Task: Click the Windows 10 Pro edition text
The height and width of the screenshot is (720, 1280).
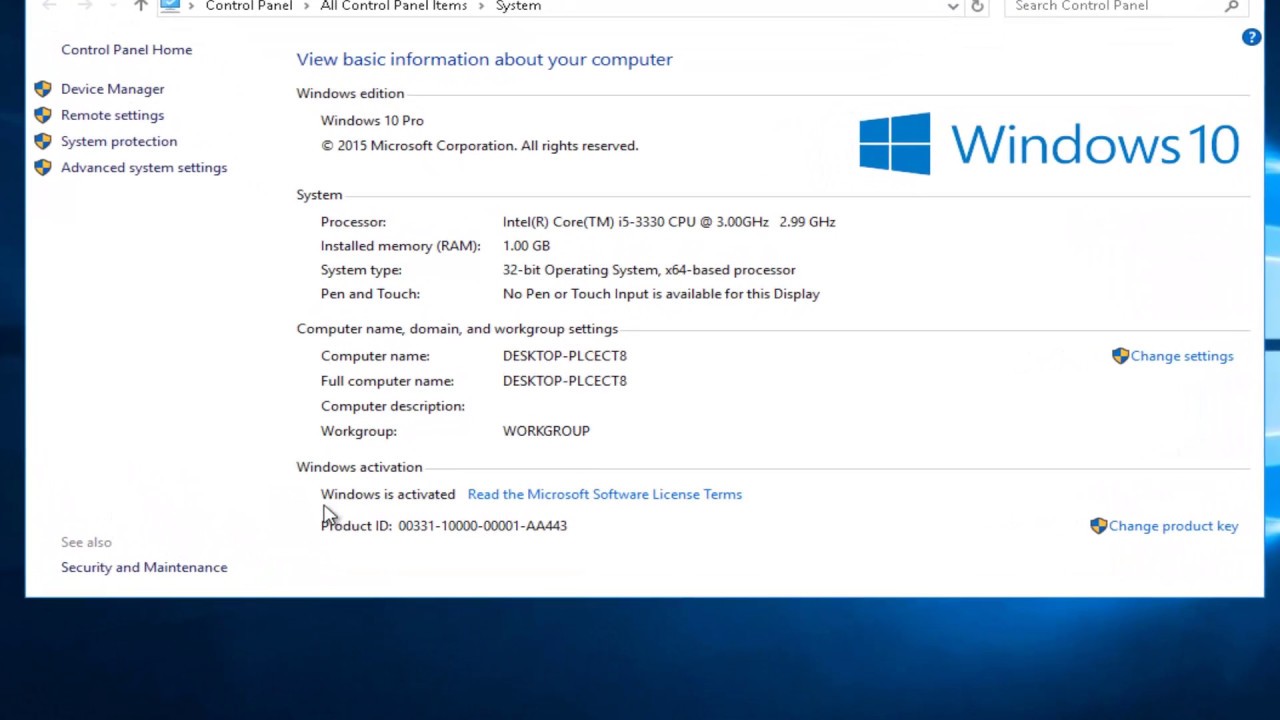Action: pyautogui.click(x=372, y=120)
